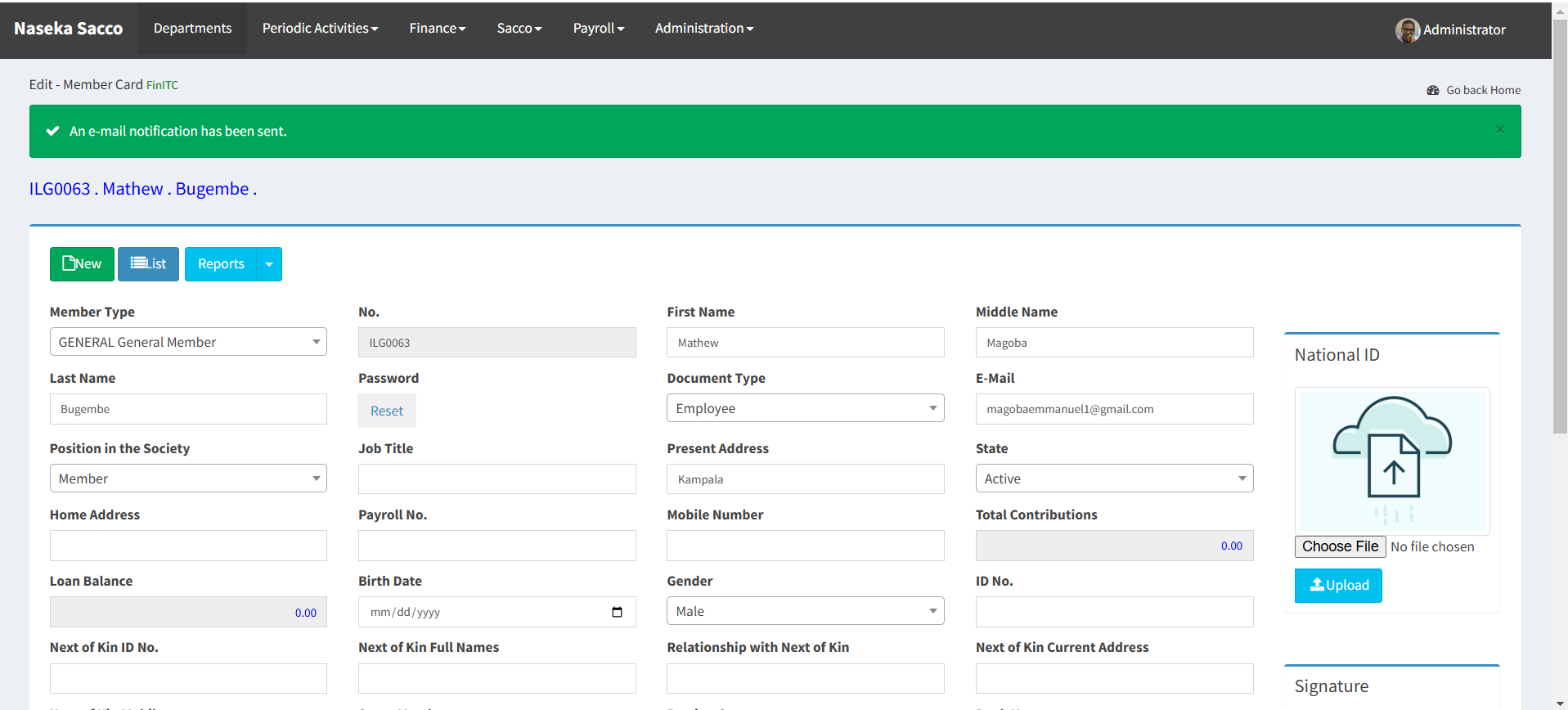Screen dimensions: 1568x710
Task: Click the Naseka Sacco brand link
Action: [x=69, y=29]
